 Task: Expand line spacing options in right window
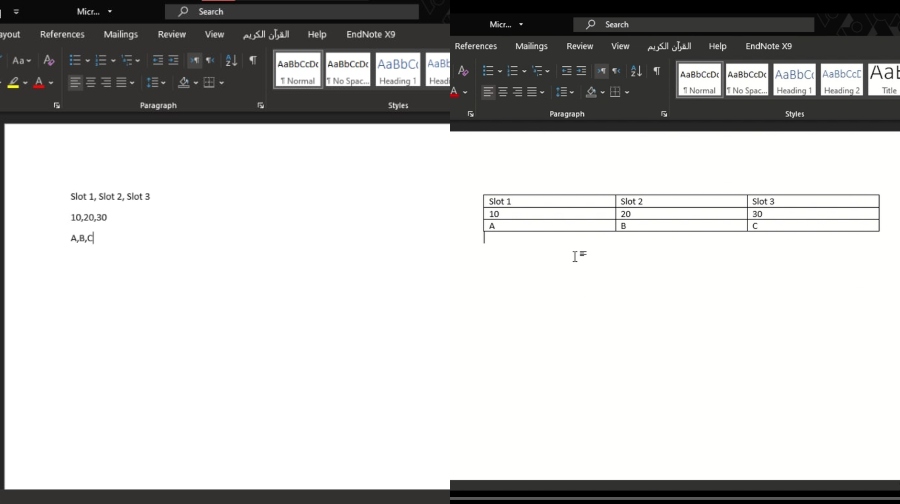[565, 92]
